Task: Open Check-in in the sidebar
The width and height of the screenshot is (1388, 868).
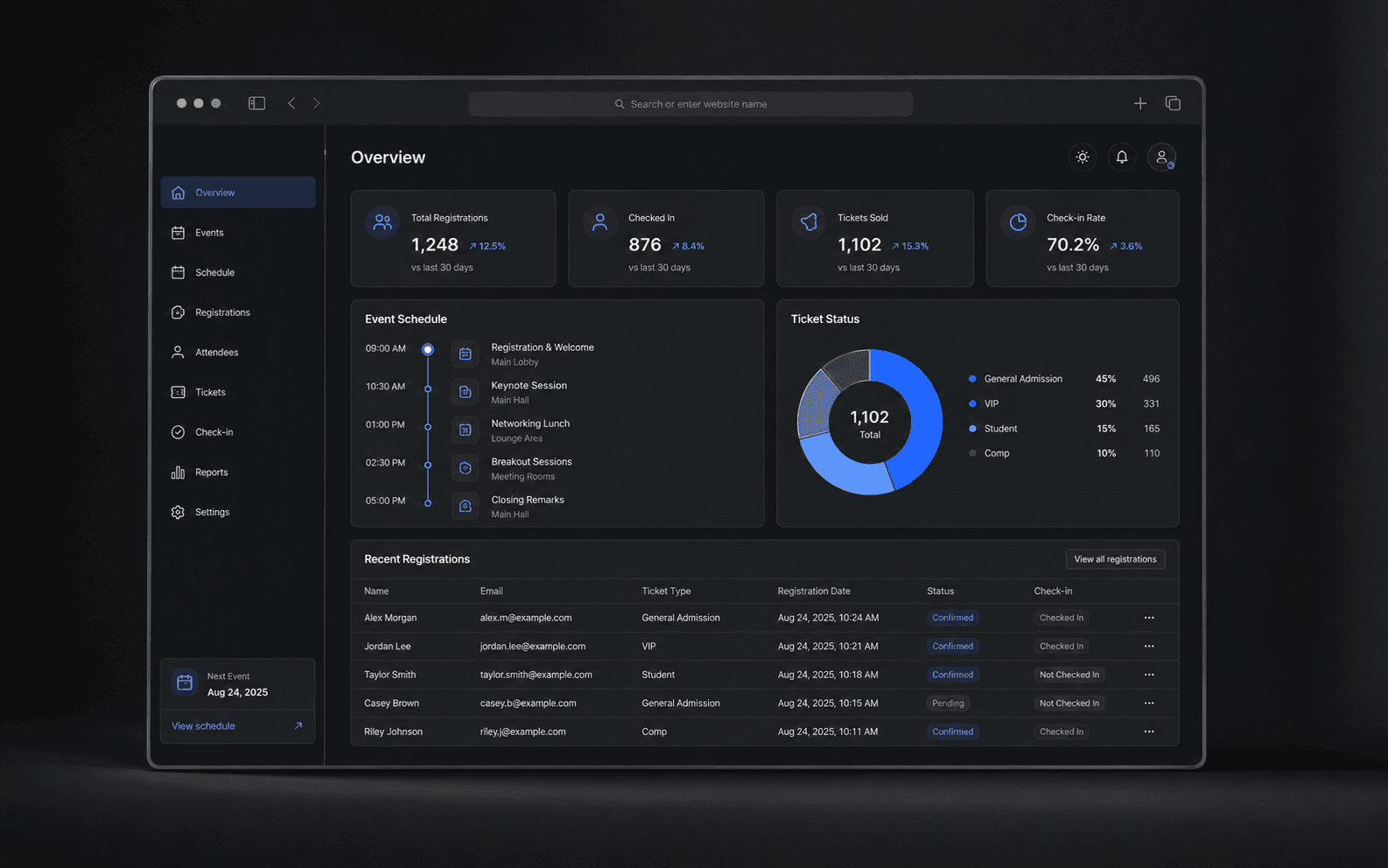Action: [x=238, y=432]
